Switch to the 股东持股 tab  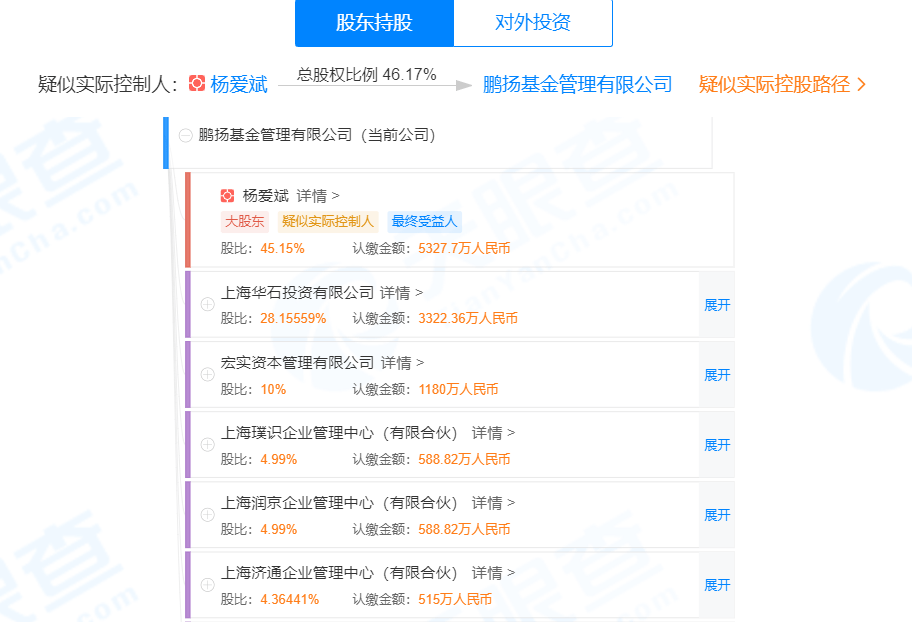coord(374,23)
